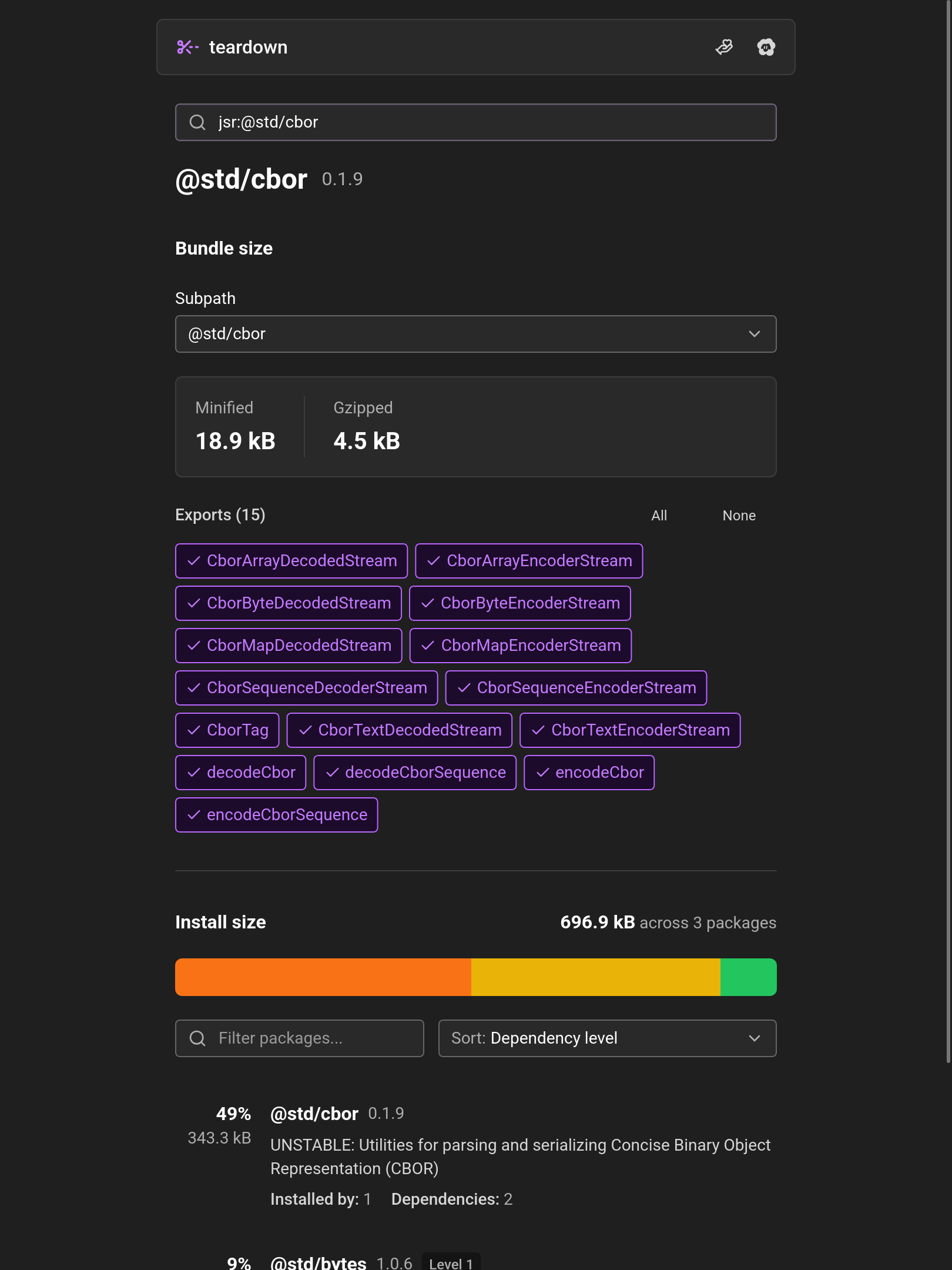The height and width of the screenshot is (1270, 952).
Task: Select All exports
Action: coord(659,516)
